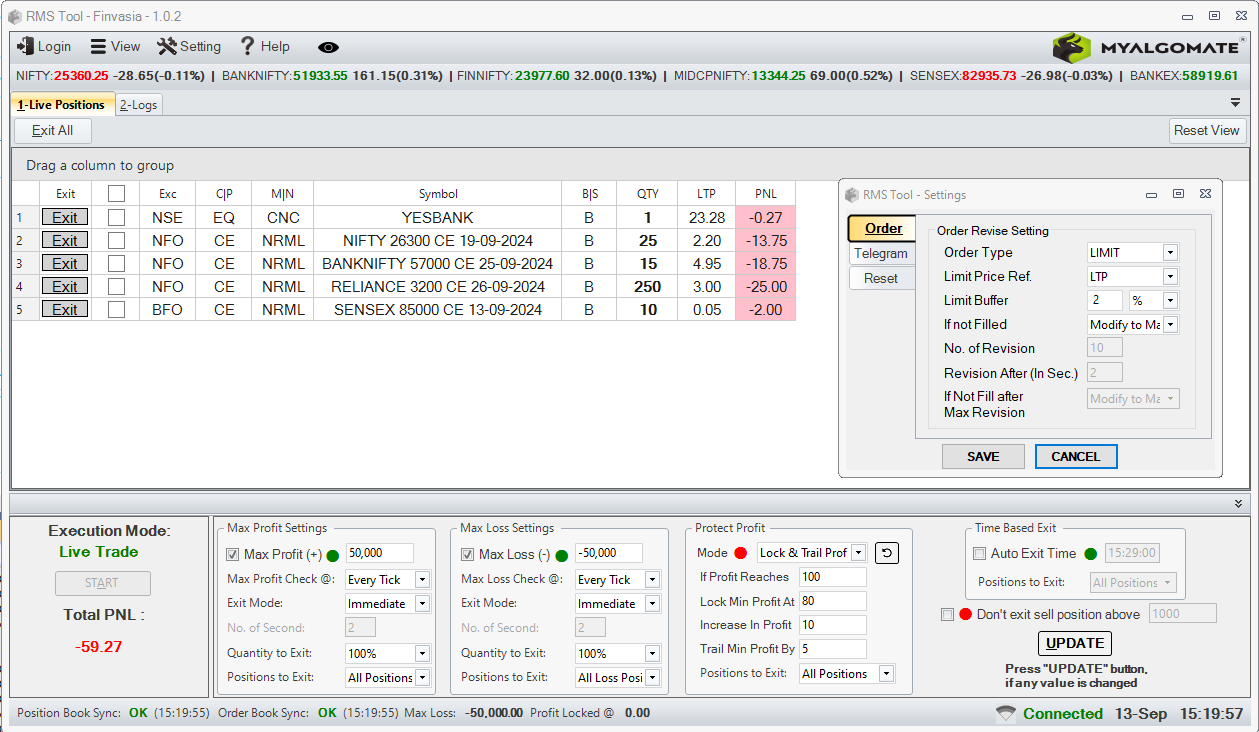Click the Max Profit value field showing 50,000

point(379,553)
